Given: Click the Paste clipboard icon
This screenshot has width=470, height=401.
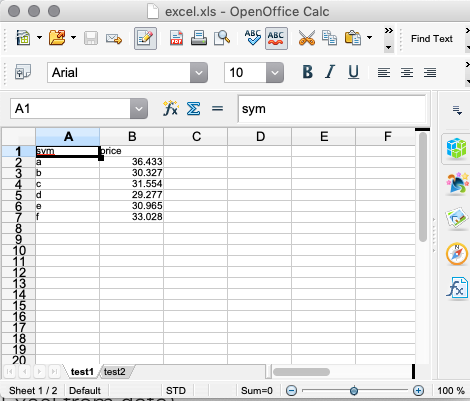Looking at the screenshot, I should [353, 38].
